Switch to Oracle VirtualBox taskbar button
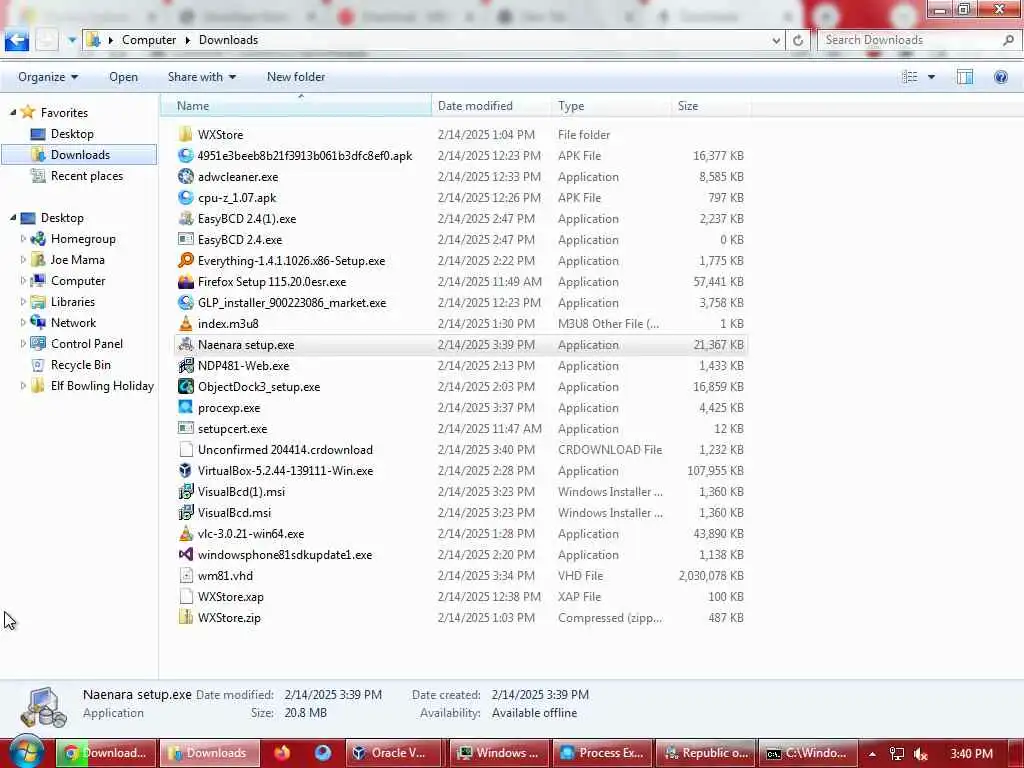Screen dimensions: 1024x768 pyautogui.click(x=395, y=753)
